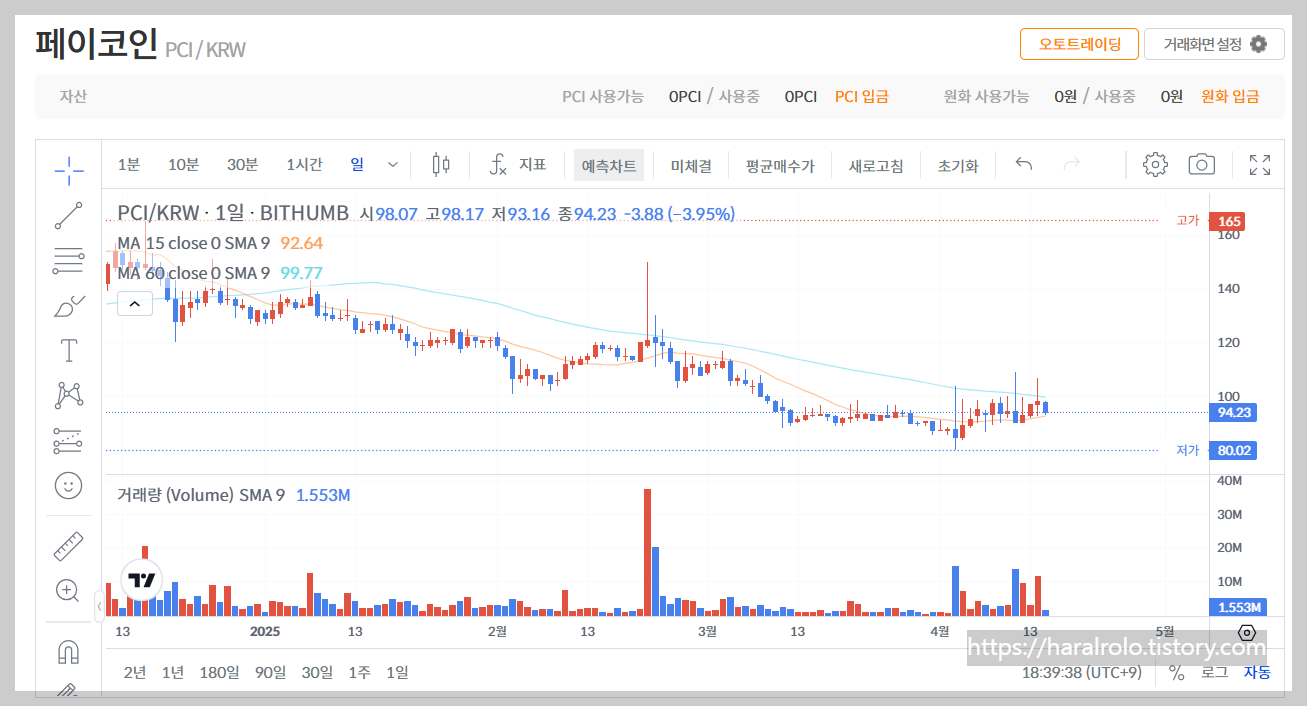Click 새로고침 refresh button
This screenshot has width=1307, height=706.
coord(876,166)
